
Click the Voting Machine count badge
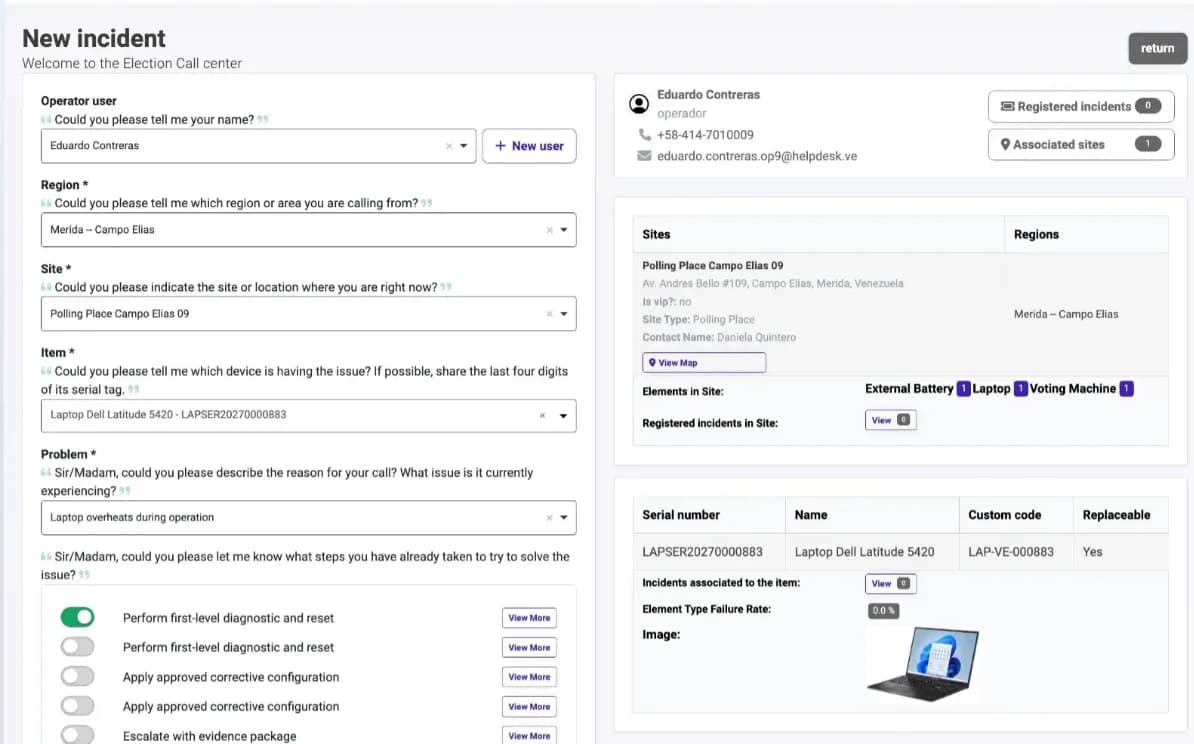[1126, 389]
